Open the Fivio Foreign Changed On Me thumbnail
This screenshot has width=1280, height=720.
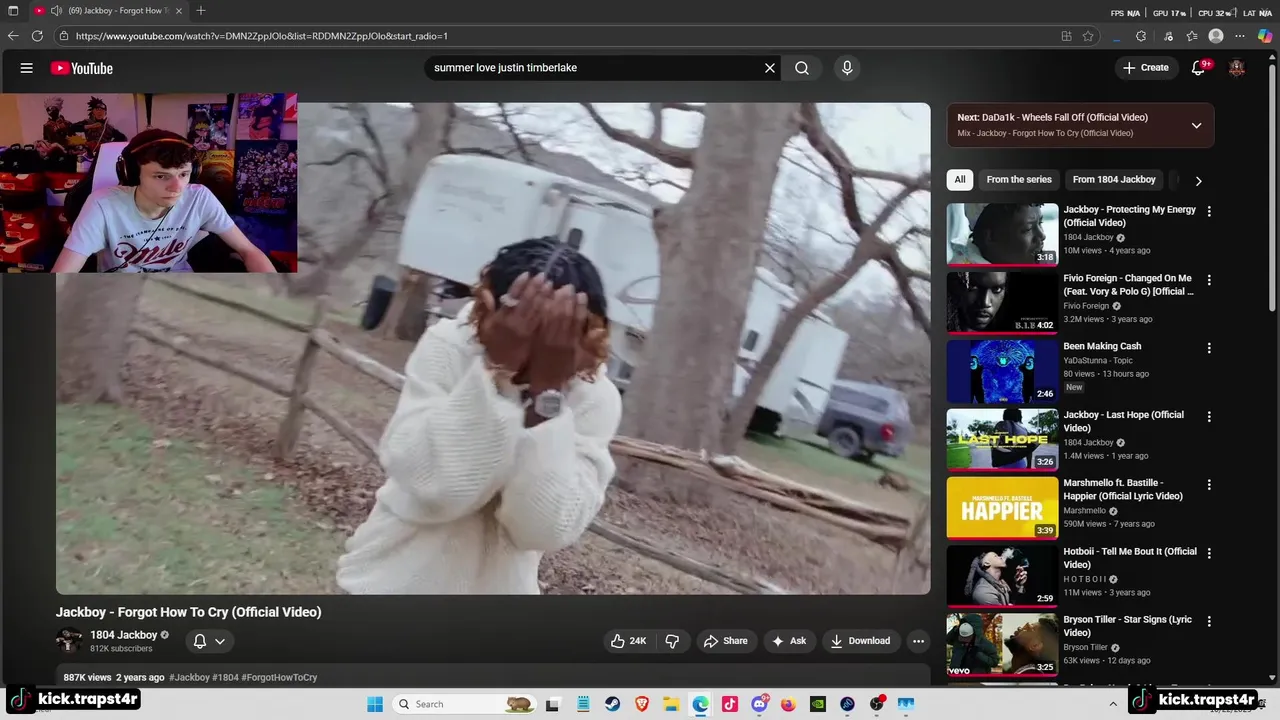point(1002,302)
